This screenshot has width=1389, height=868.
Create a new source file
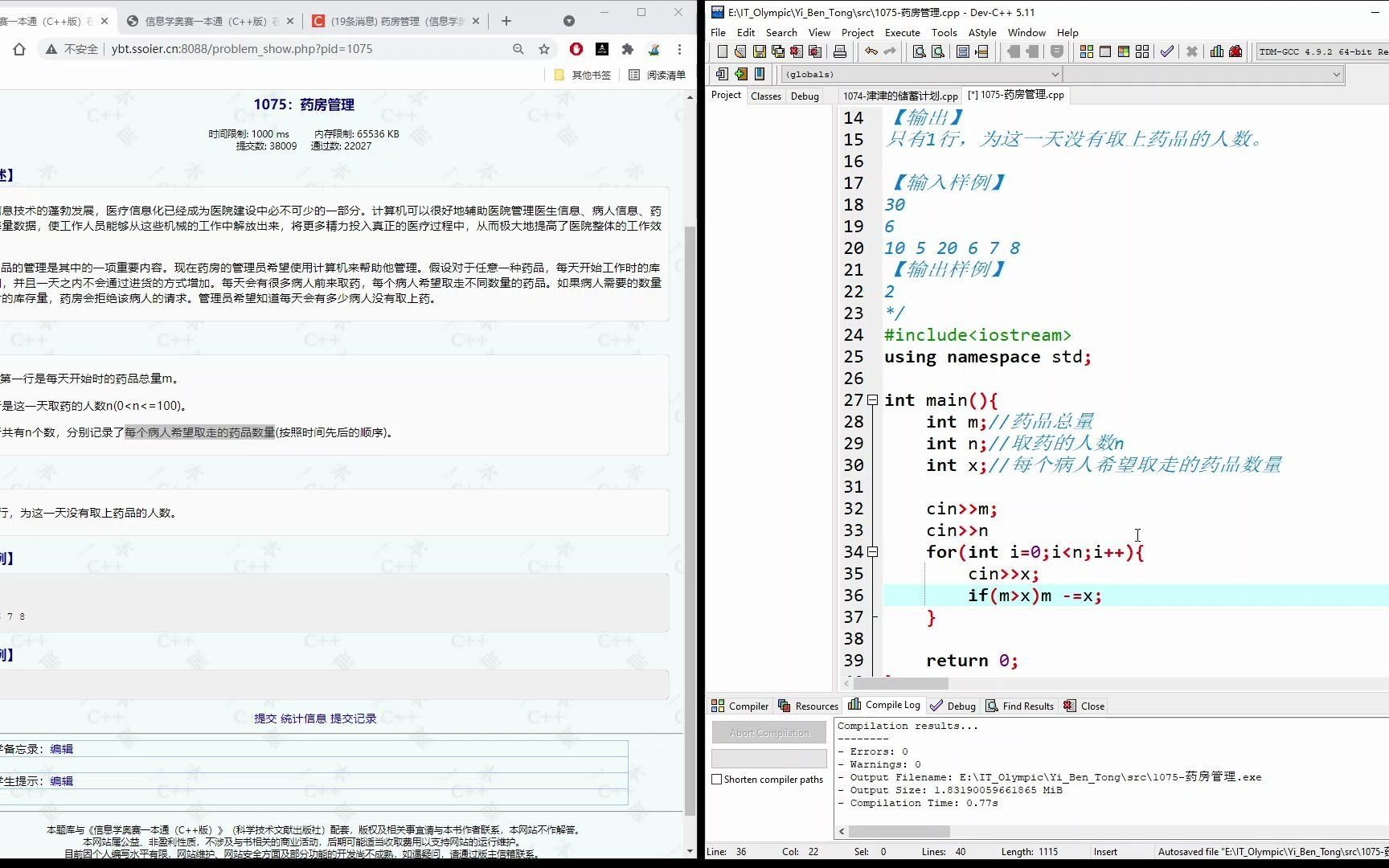click(720, 51)
